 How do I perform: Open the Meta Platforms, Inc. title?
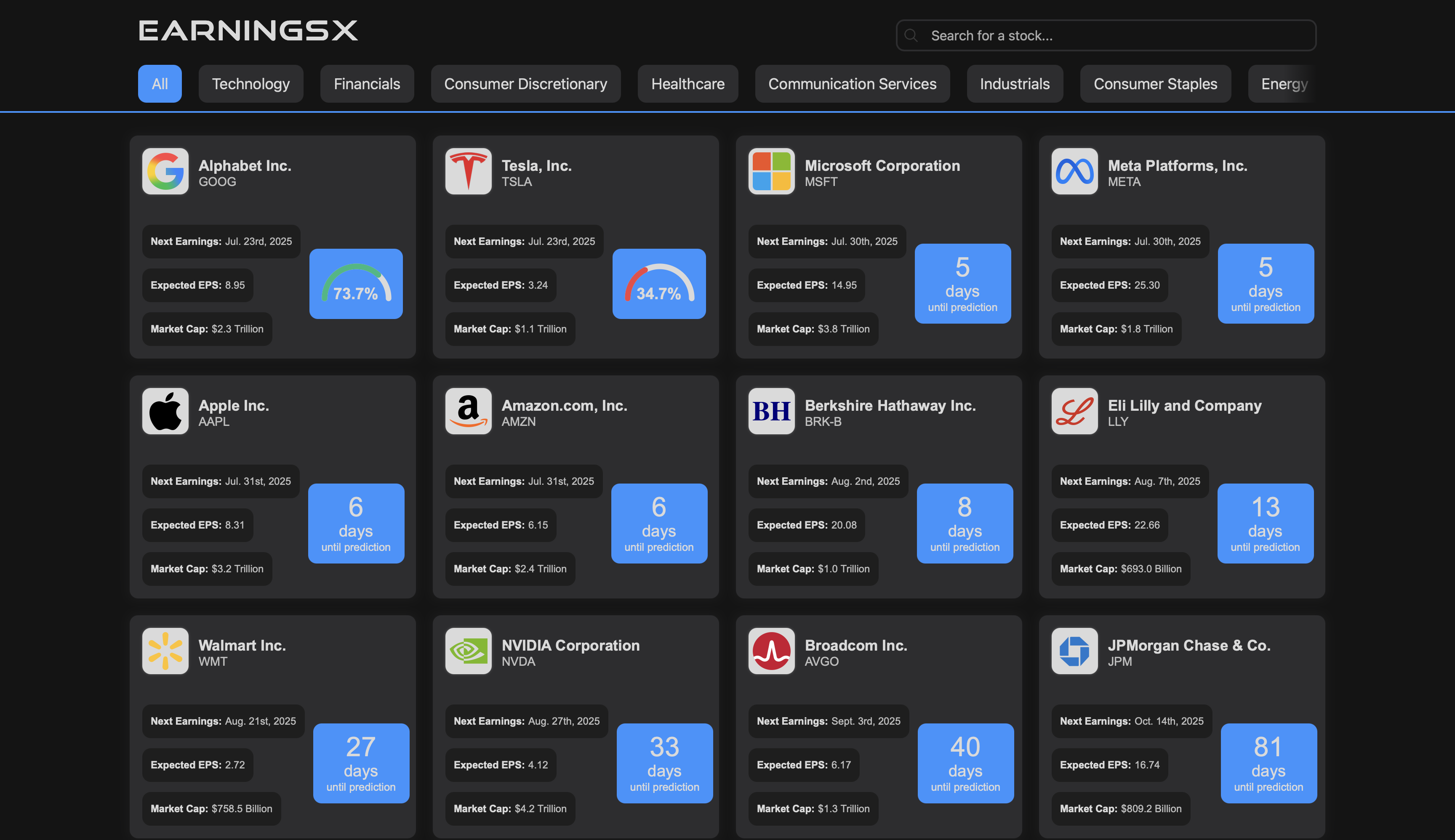[x=1178, y=165]
